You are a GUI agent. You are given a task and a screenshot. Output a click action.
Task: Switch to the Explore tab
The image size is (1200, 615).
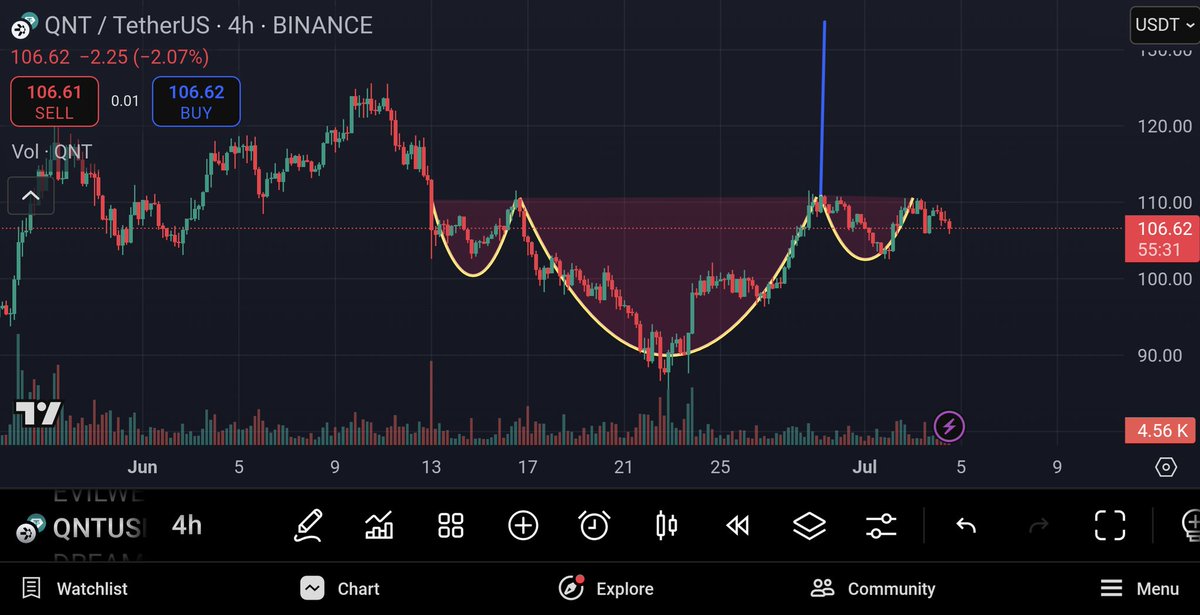pyautogui.click(x=605, y=588)
